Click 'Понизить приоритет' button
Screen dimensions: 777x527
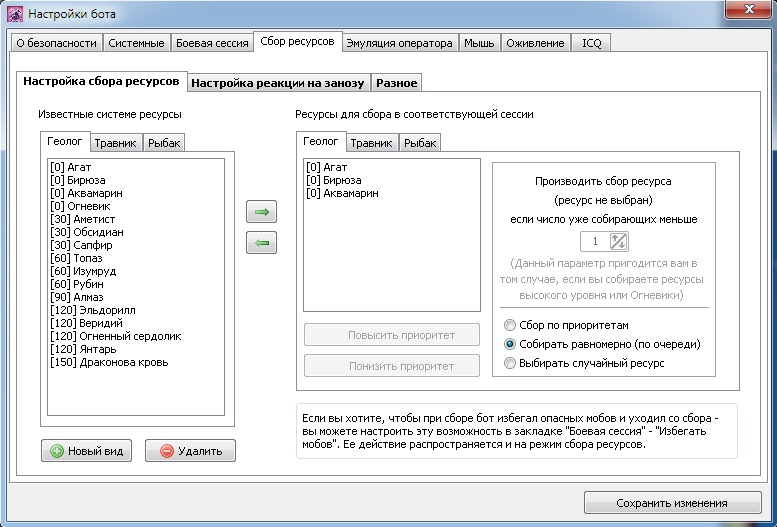pos(391,366)
